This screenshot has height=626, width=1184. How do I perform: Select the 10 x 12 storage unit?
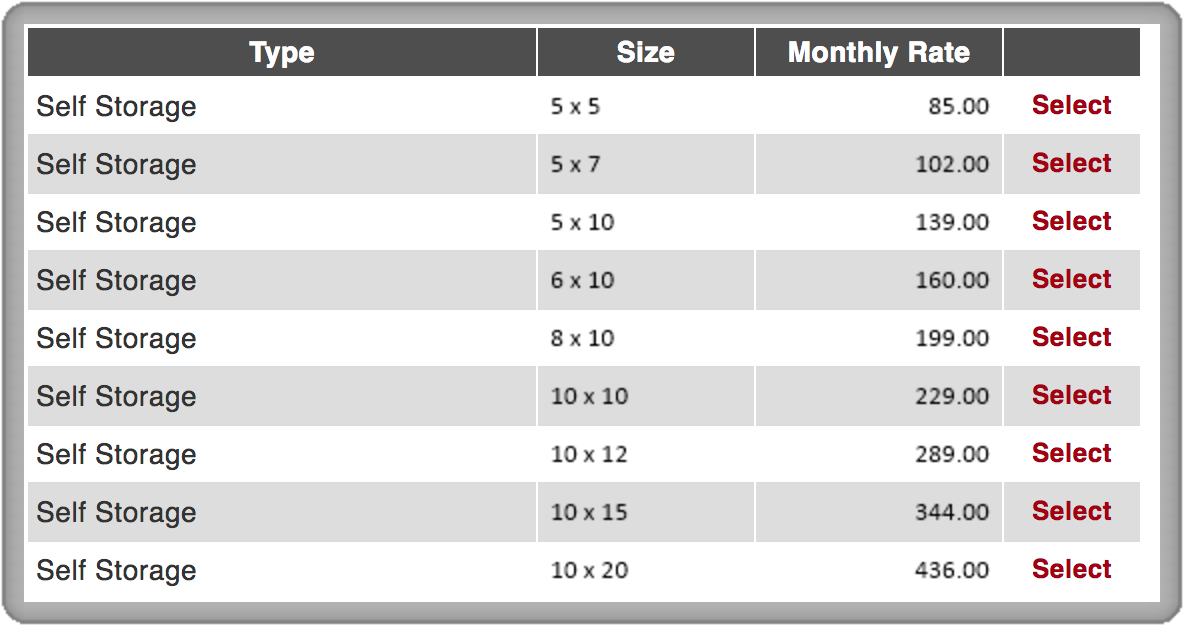click(1071, 453)
